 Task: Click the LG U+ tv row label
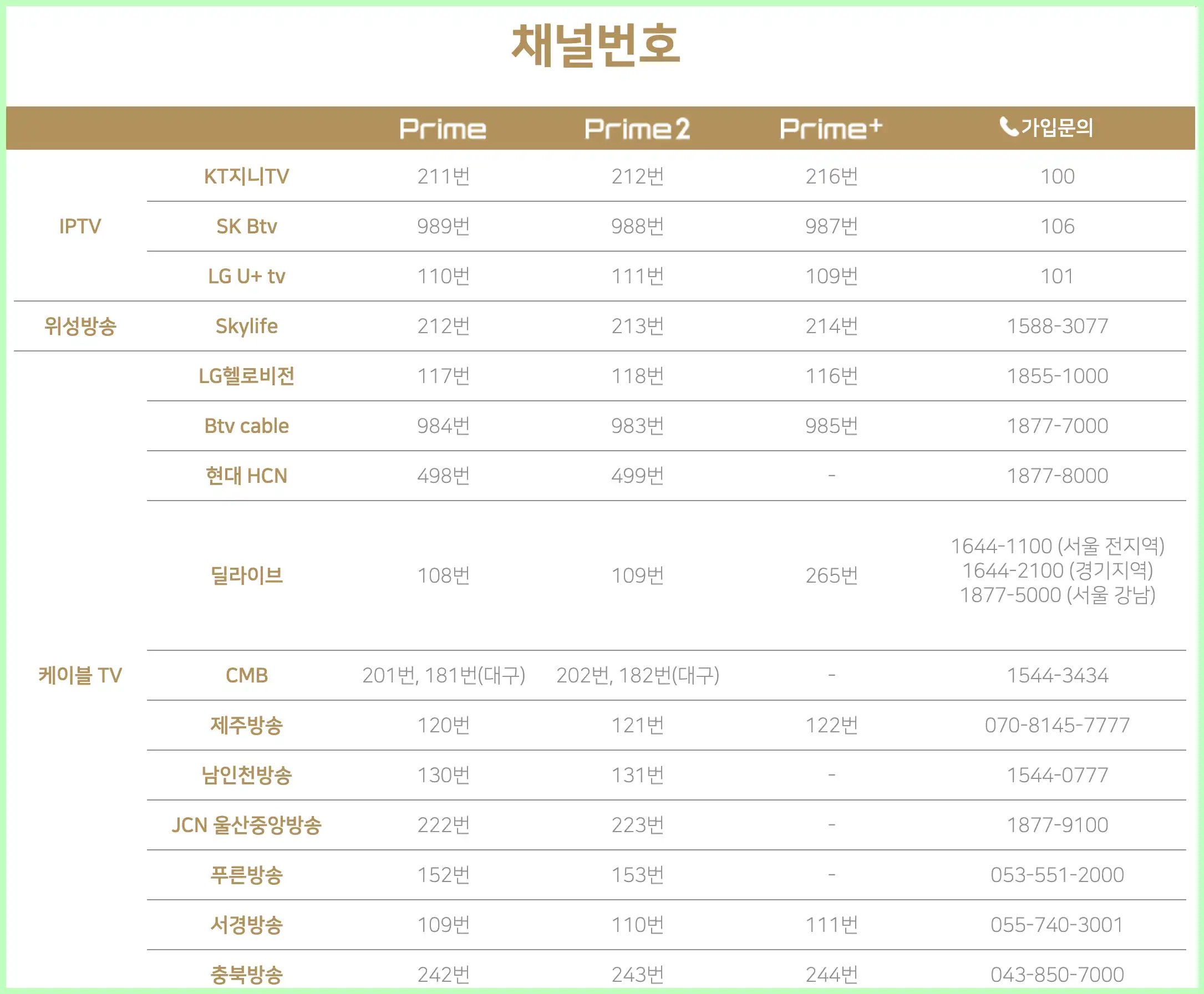246,276
